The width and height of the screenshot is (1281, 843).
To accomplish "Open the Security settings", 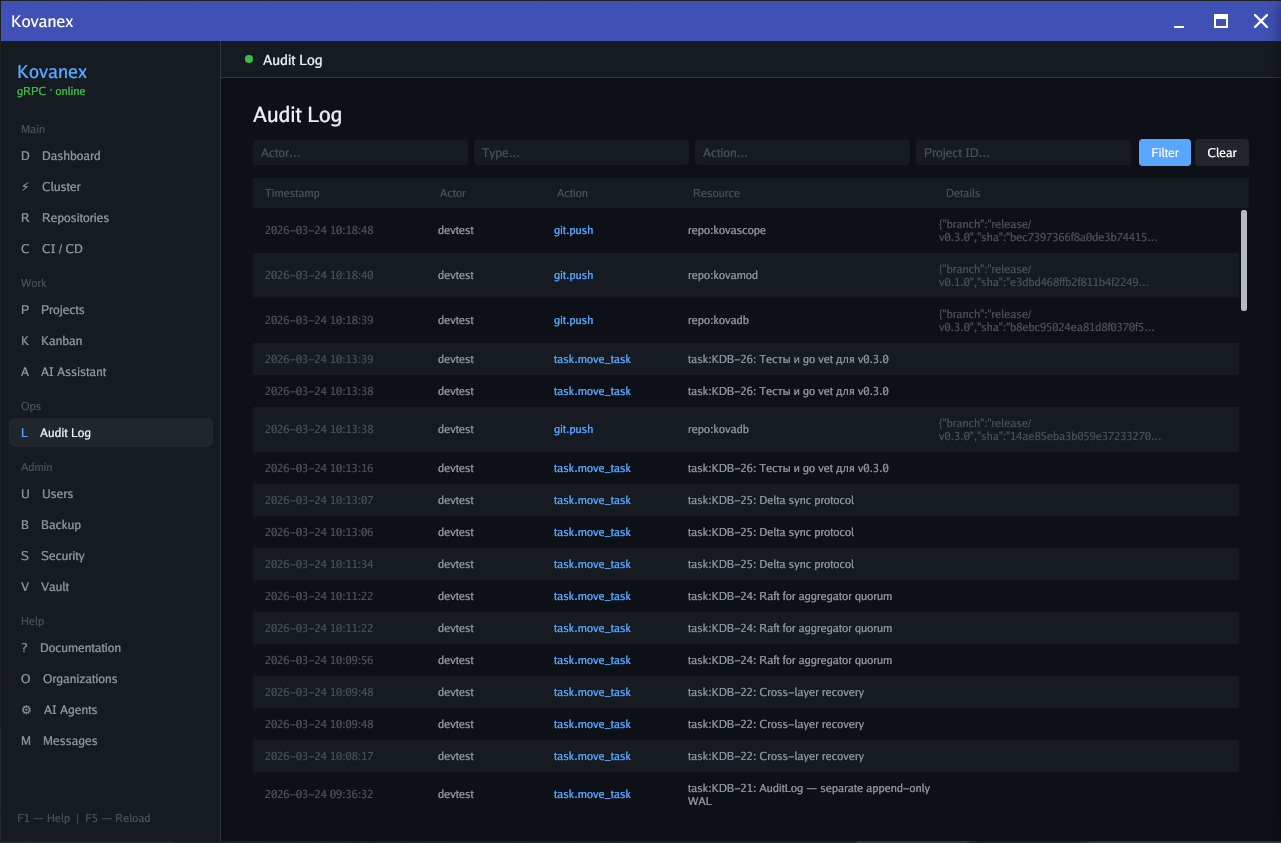I will [63, 555].
